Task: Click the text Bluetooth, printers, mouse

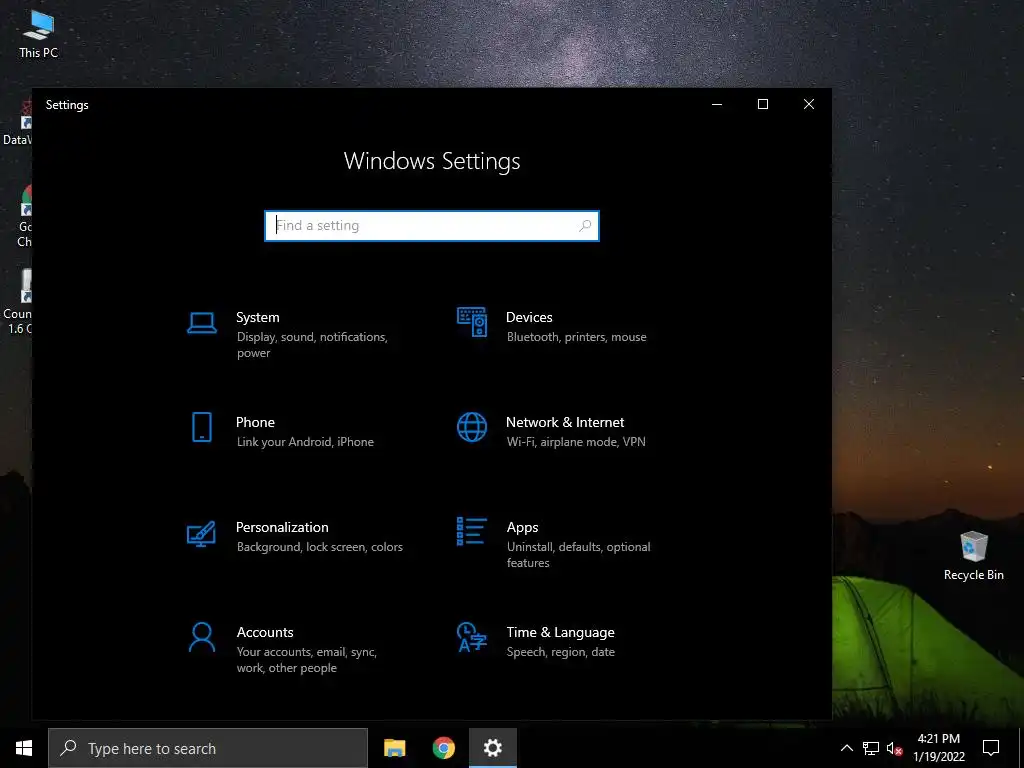Action: coord(577,337)
